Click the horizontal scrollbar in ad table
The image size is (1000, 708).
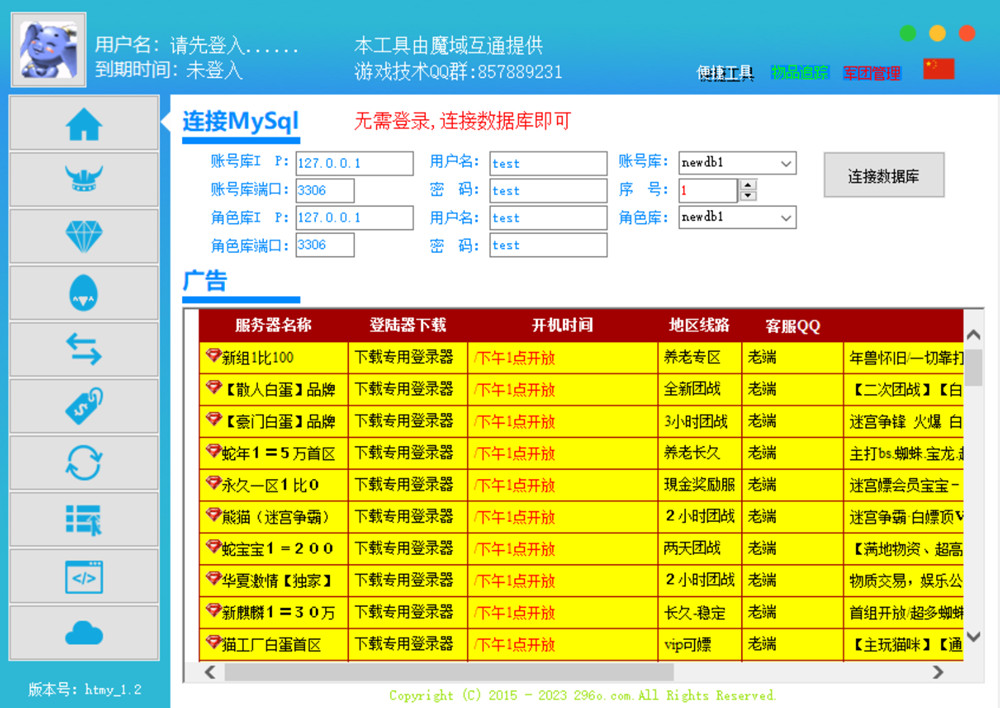pyautogui.click(x=570, y=673)
